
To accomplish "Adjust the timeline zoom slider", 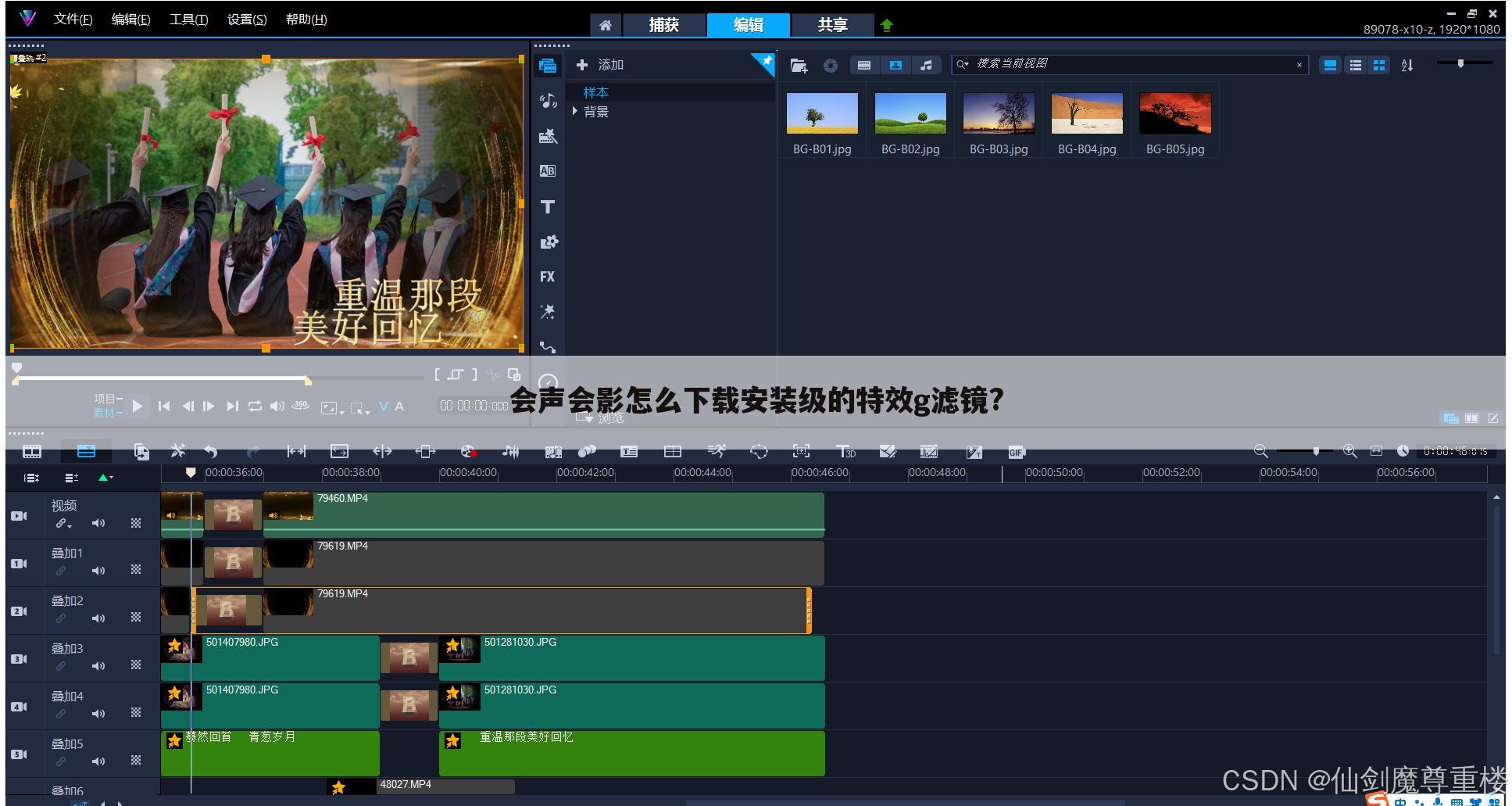I will 1304,451.
